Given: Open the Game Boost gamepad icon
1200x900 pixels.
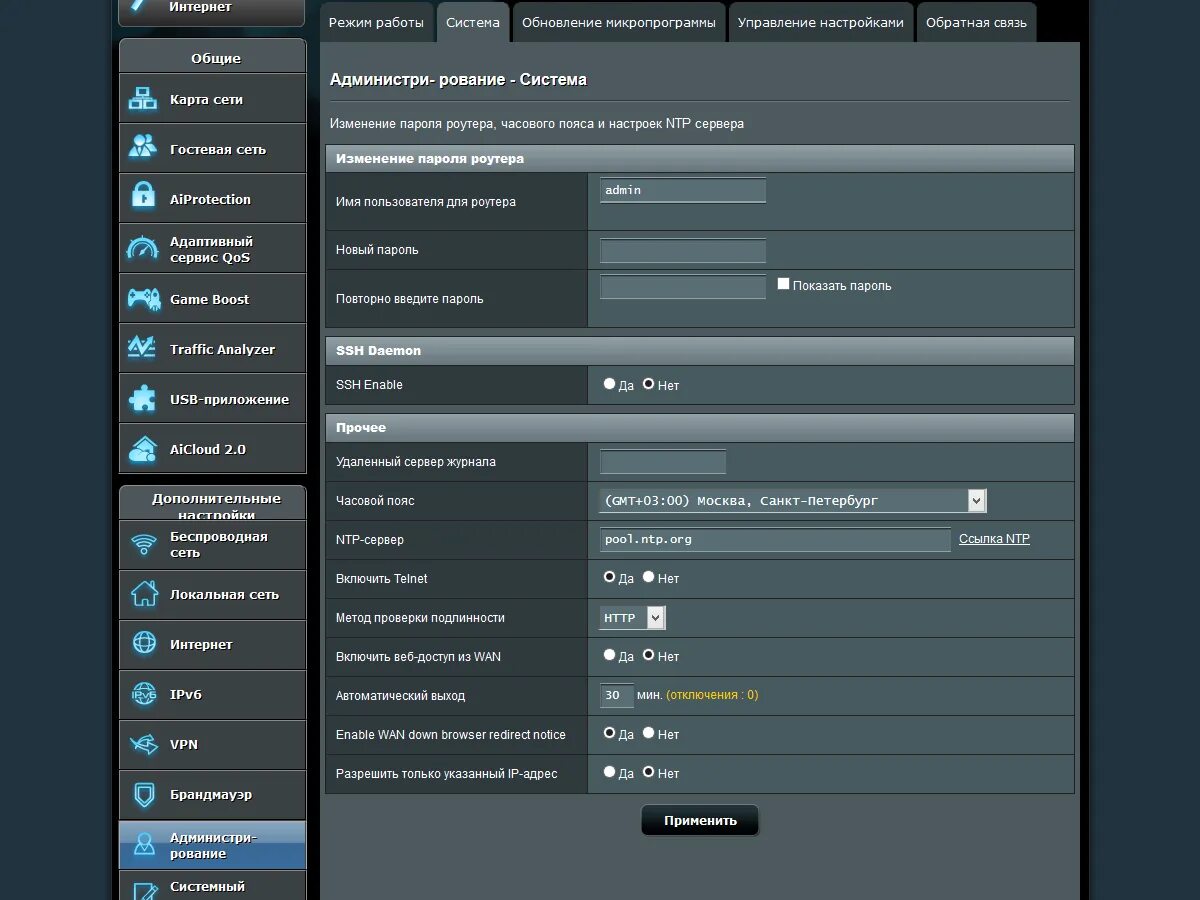Looking at the screenshot, I should point(143,298).
